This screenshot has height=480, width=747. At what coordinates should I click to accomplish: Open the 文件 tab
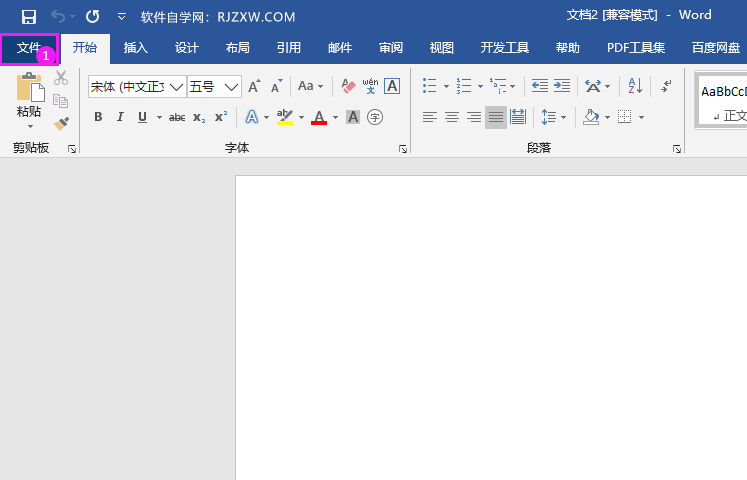click(x=29, y=48)
